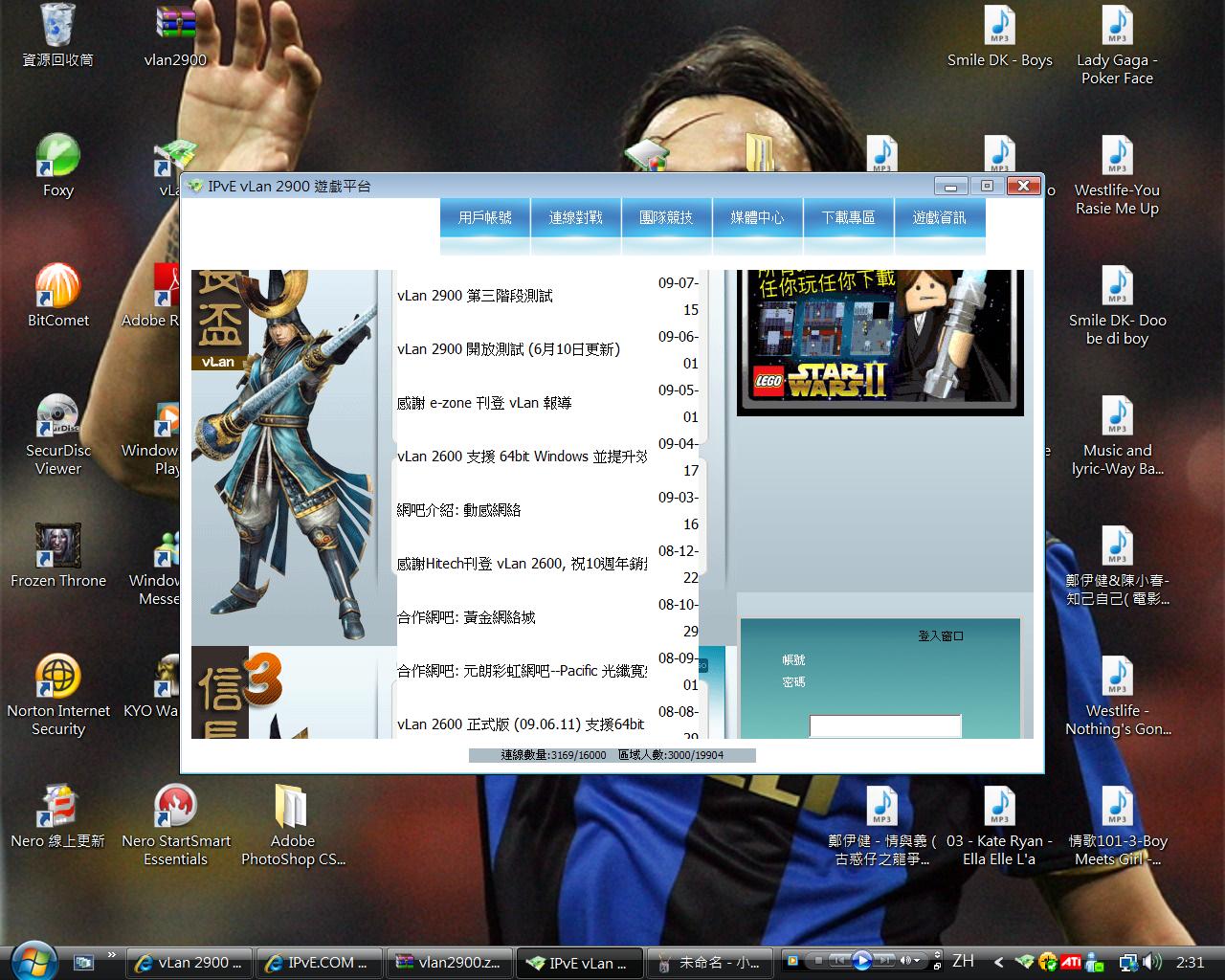
Task: Open the media player volume dropdown
Action: [x=916, y=961]
